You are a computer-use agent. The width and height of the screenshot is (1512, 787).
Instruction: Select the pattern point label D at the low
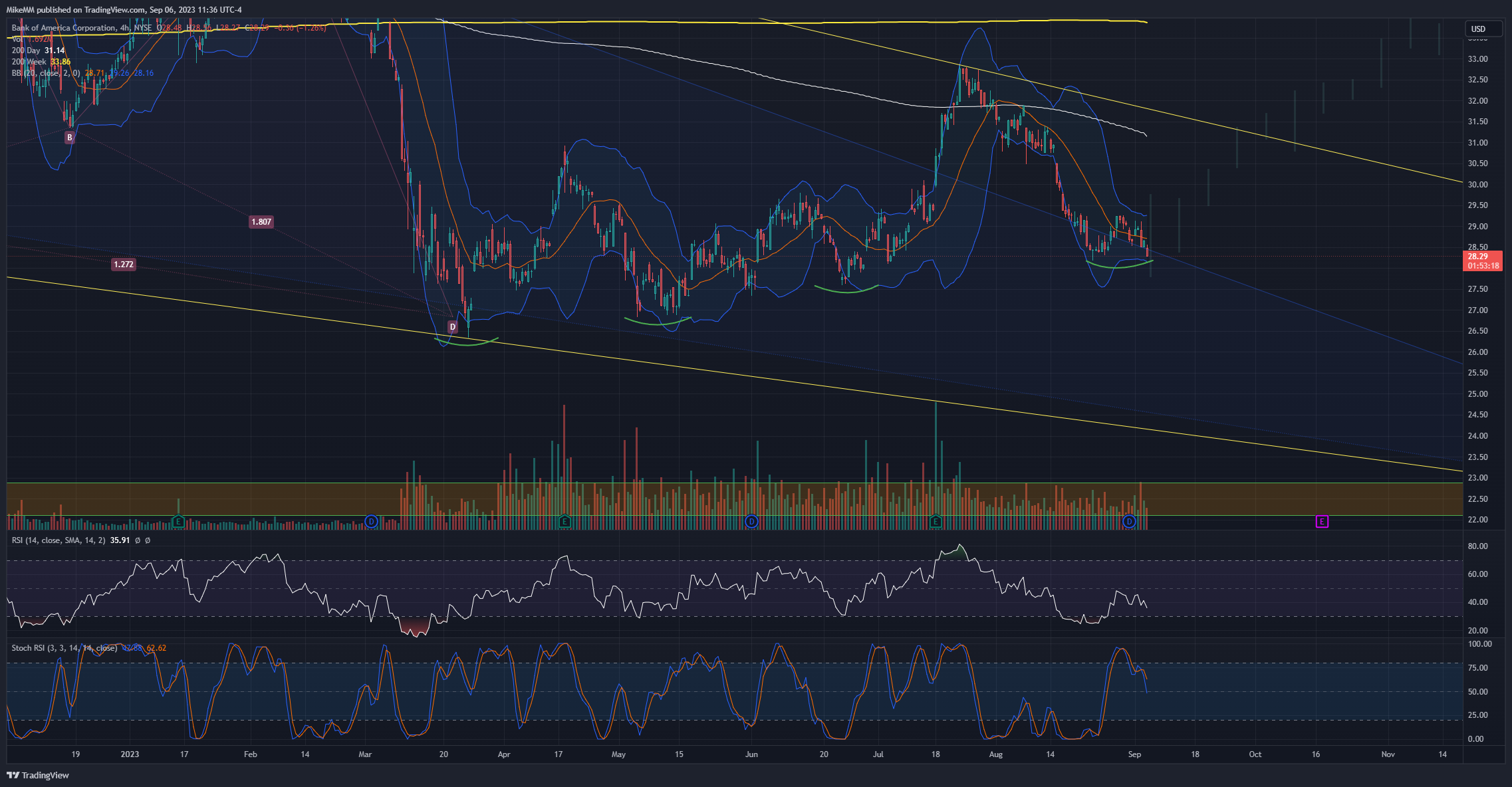point(453,327)
